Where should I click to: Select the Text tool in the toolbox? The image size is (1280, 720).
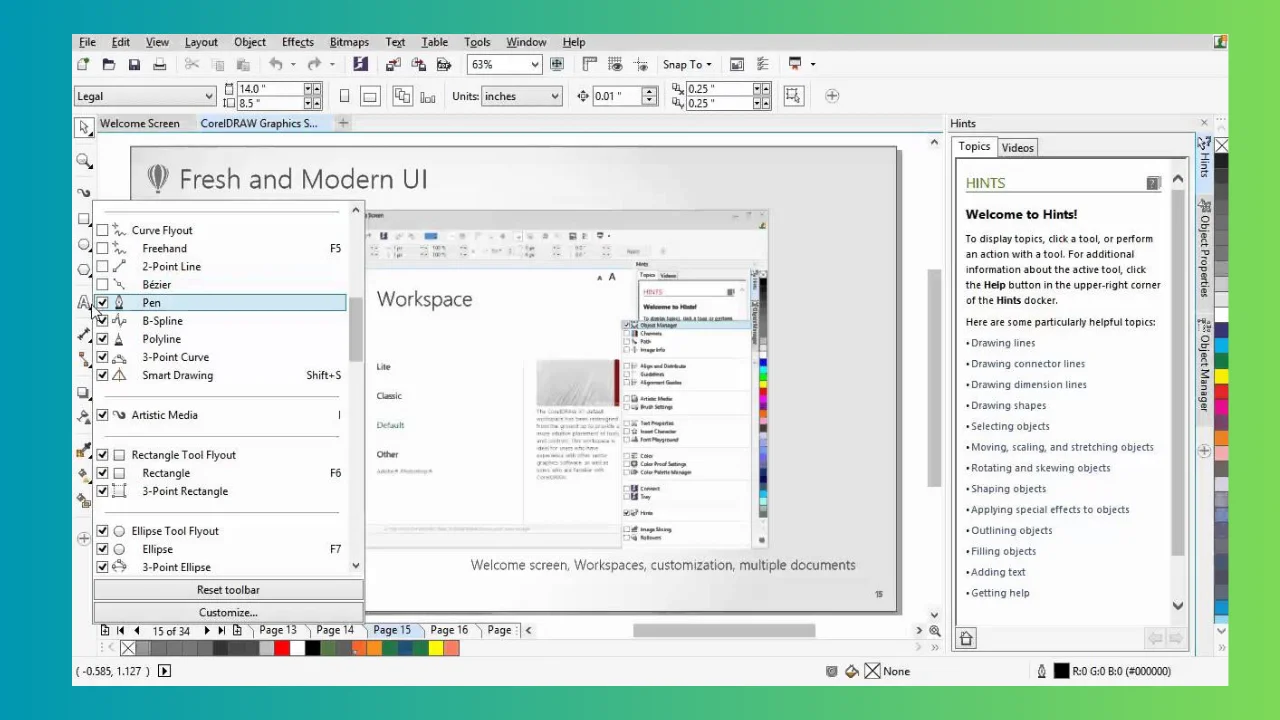pos(84,302)
